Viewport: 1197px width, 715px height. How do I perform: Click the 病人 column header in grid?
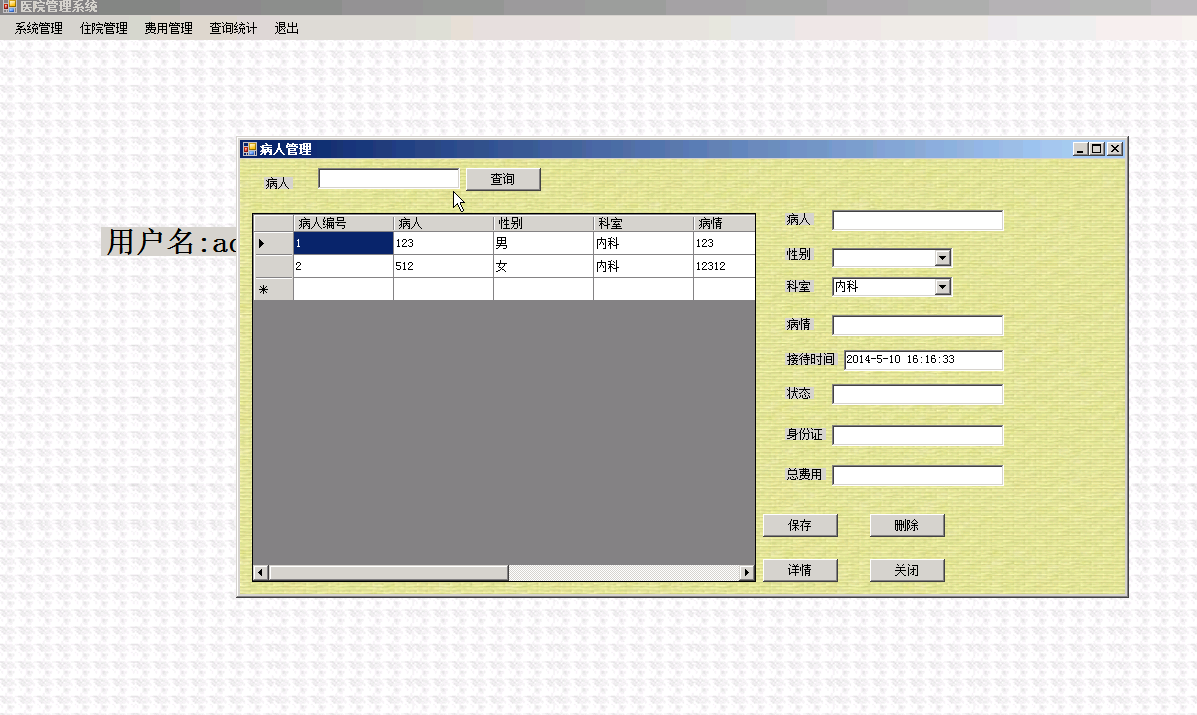(444, 224)
